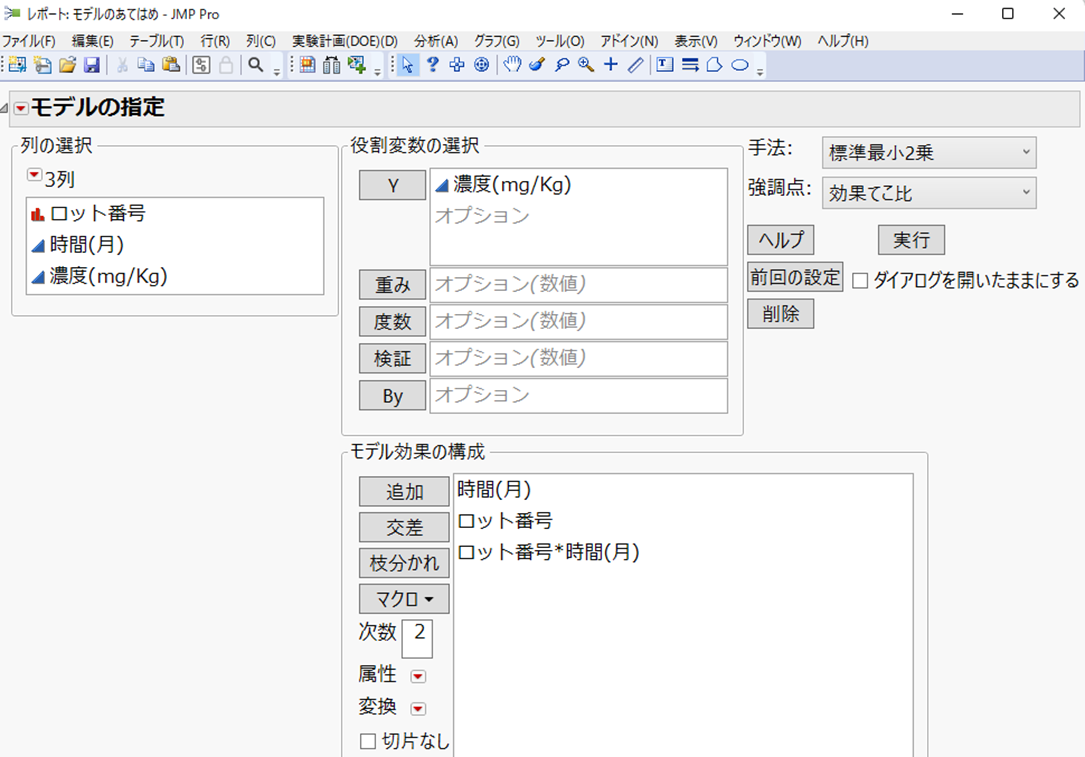Select the Annotate text tool
This screenshot has height=757, width=1085.
pyautogui.click(x=665, y=65)
